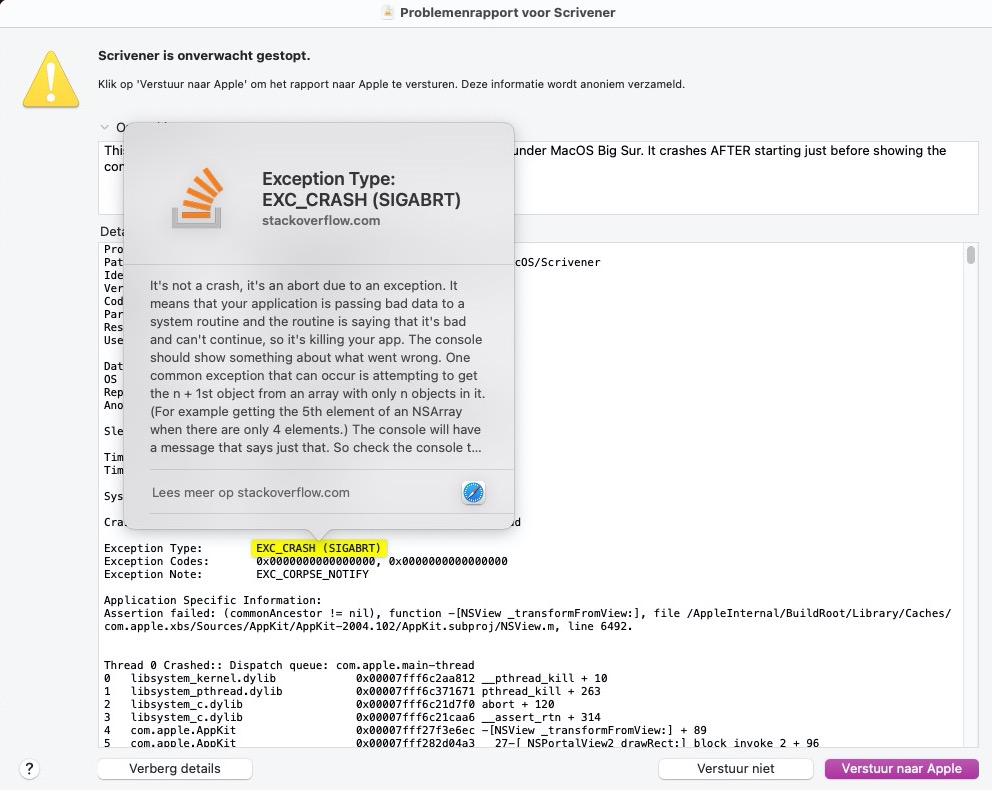
Task: Click the pthread_kill + 263 stack frame
Action: click(352, 691)
